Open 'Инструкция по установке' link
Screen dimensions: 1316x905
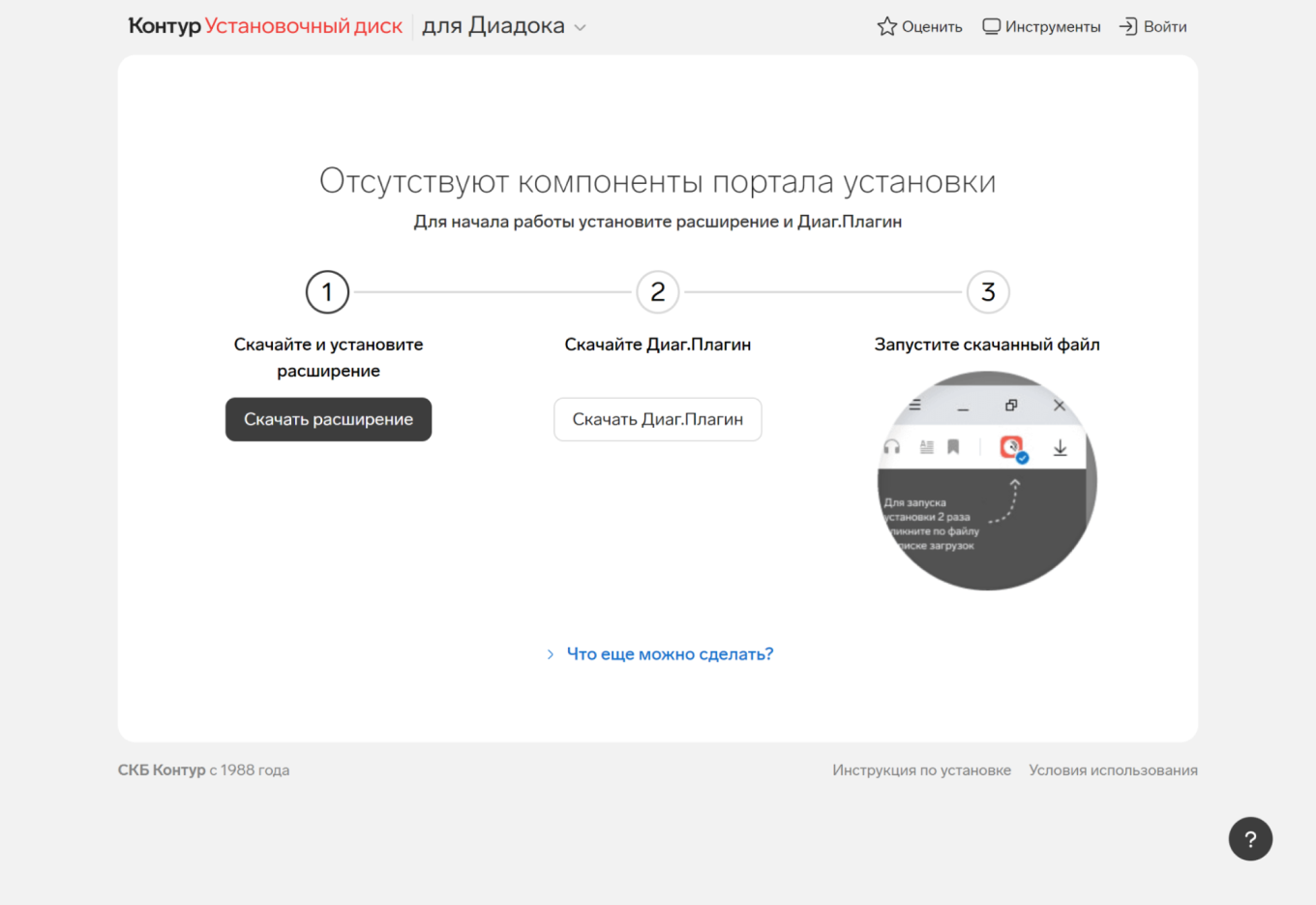(921, 769)
